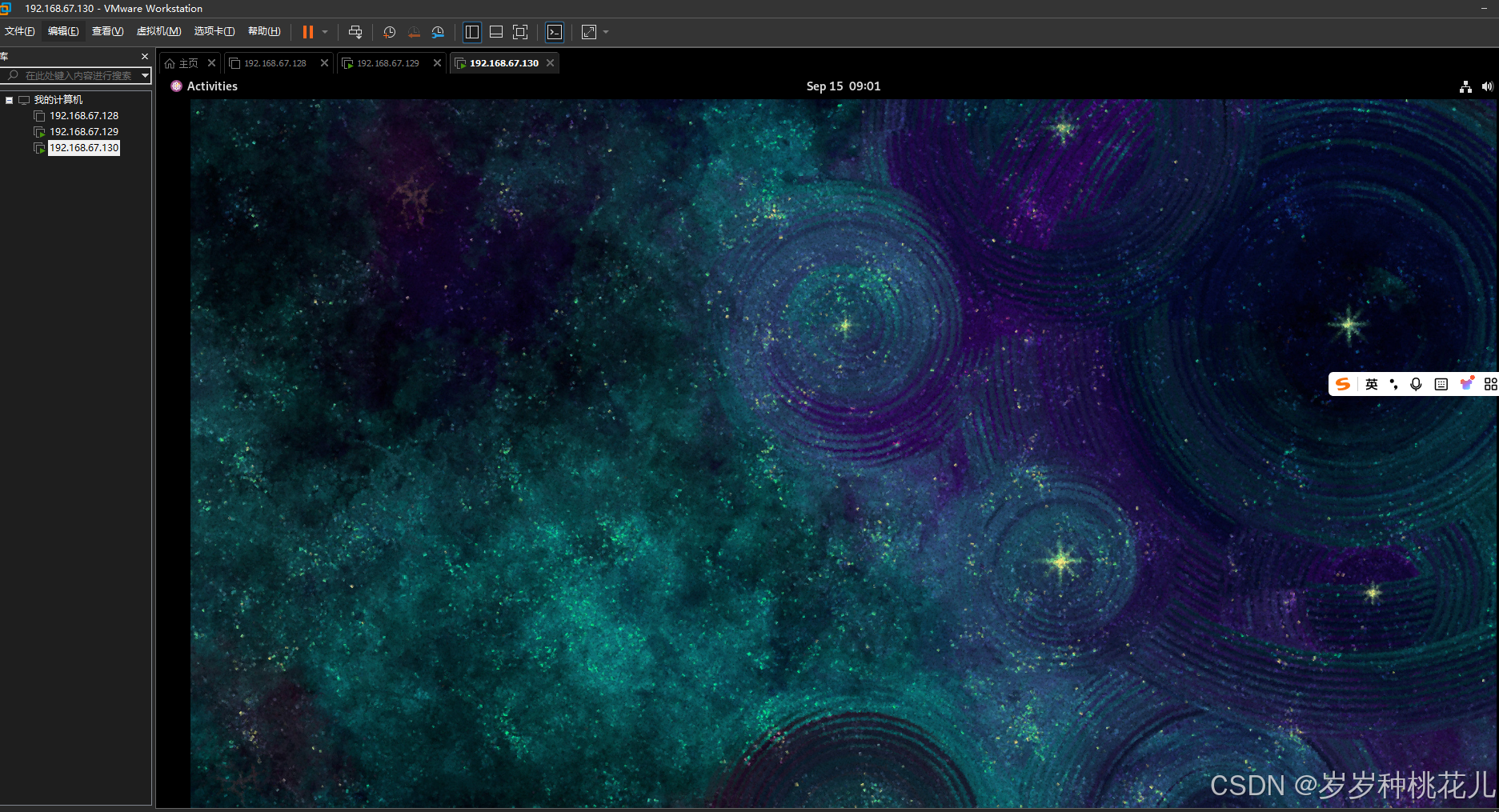Toggle the 英 language mode in Sogou bar

coord(1371,384)
